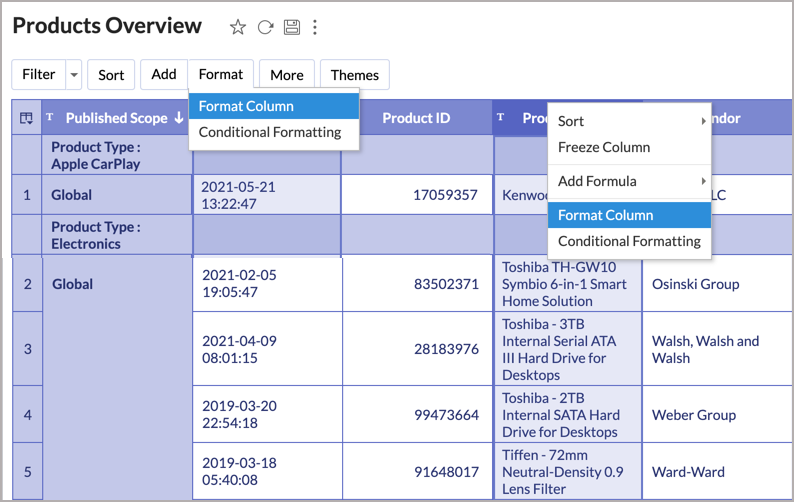Click the descending sort arrow on Published Scope
This screenshot has width=794, height=502.
(179, 118)
